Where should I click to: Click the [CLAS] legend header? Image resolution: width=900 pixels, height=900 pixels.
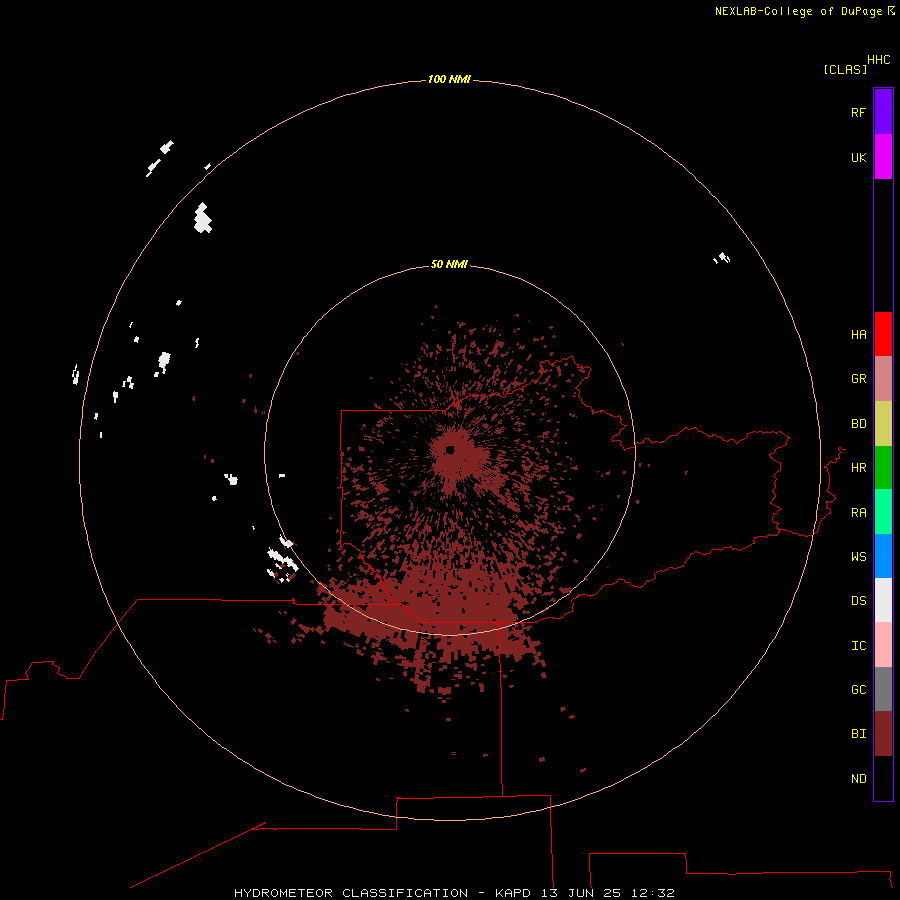(x=844, y=69)
